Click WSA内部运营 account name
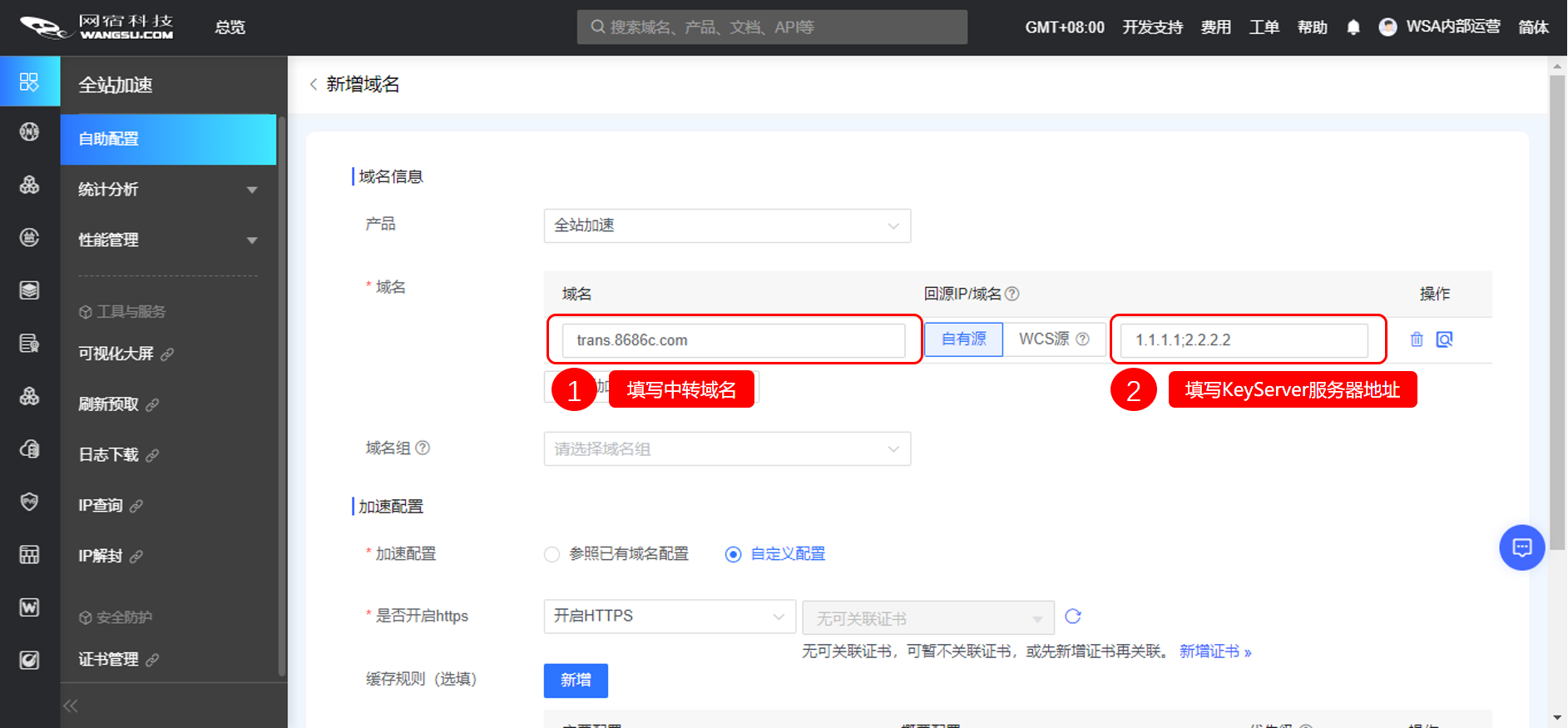This screenshot has width=1568, height=728. point(1453,27)
